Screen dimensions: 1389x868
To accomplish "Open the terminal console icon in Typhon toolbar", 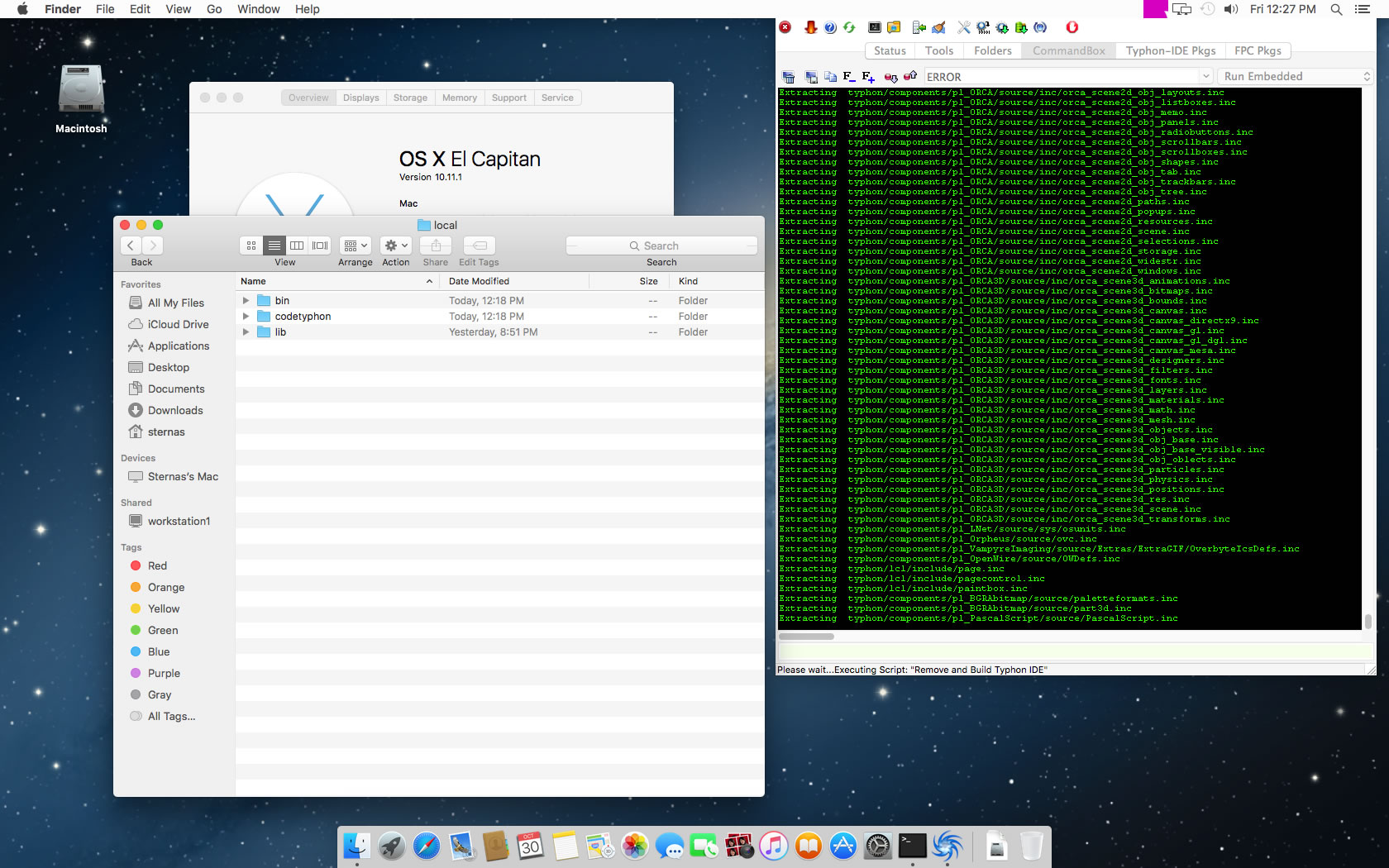I will coord(875,27).
